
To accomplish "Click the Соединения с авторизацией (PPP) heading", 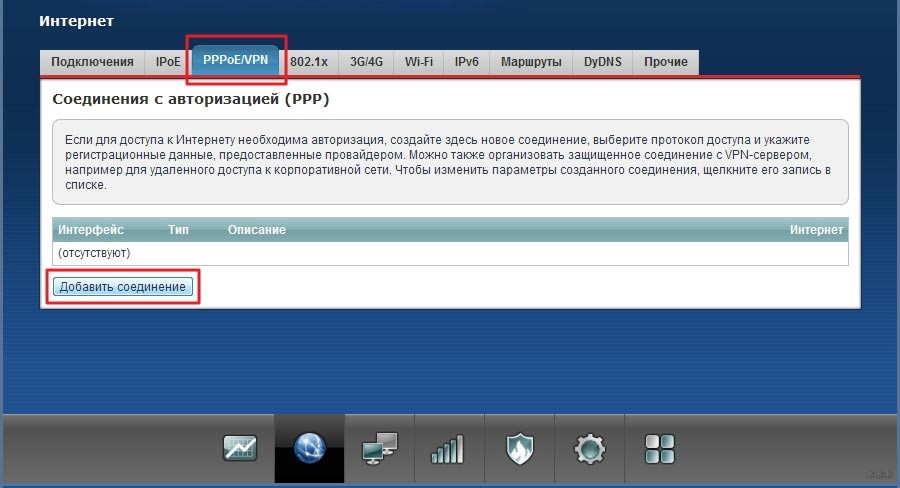I will [191, 99].
